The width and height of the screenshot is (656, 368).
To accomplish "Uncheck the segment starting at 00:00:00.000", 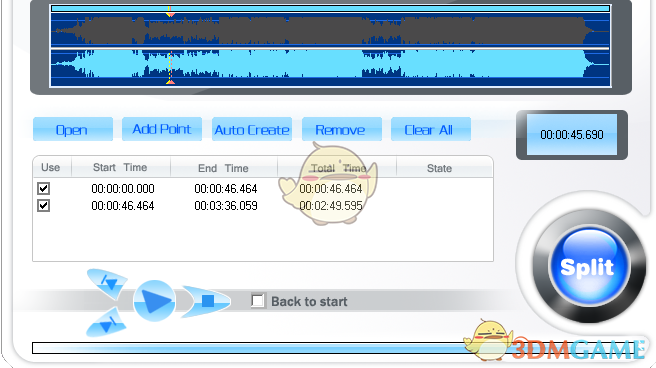I will [44, 189].
